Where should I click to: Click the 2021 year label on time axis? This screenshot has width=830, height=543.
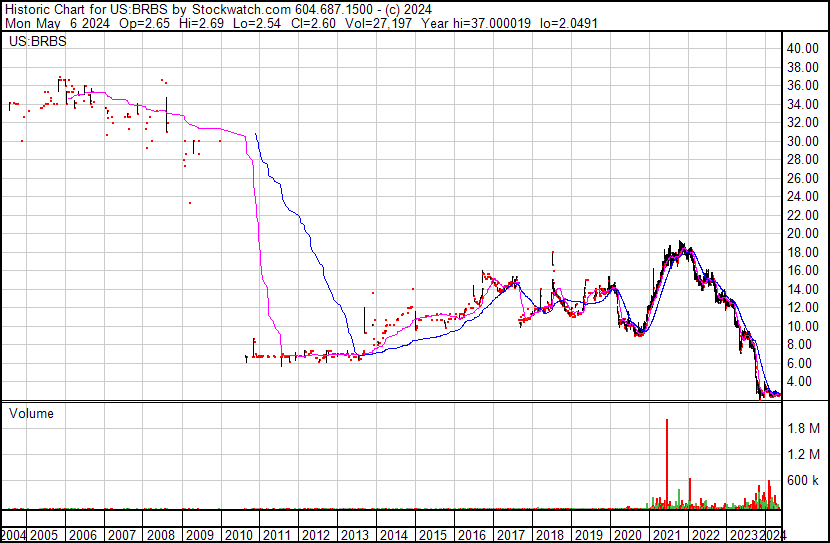(664, 535)
